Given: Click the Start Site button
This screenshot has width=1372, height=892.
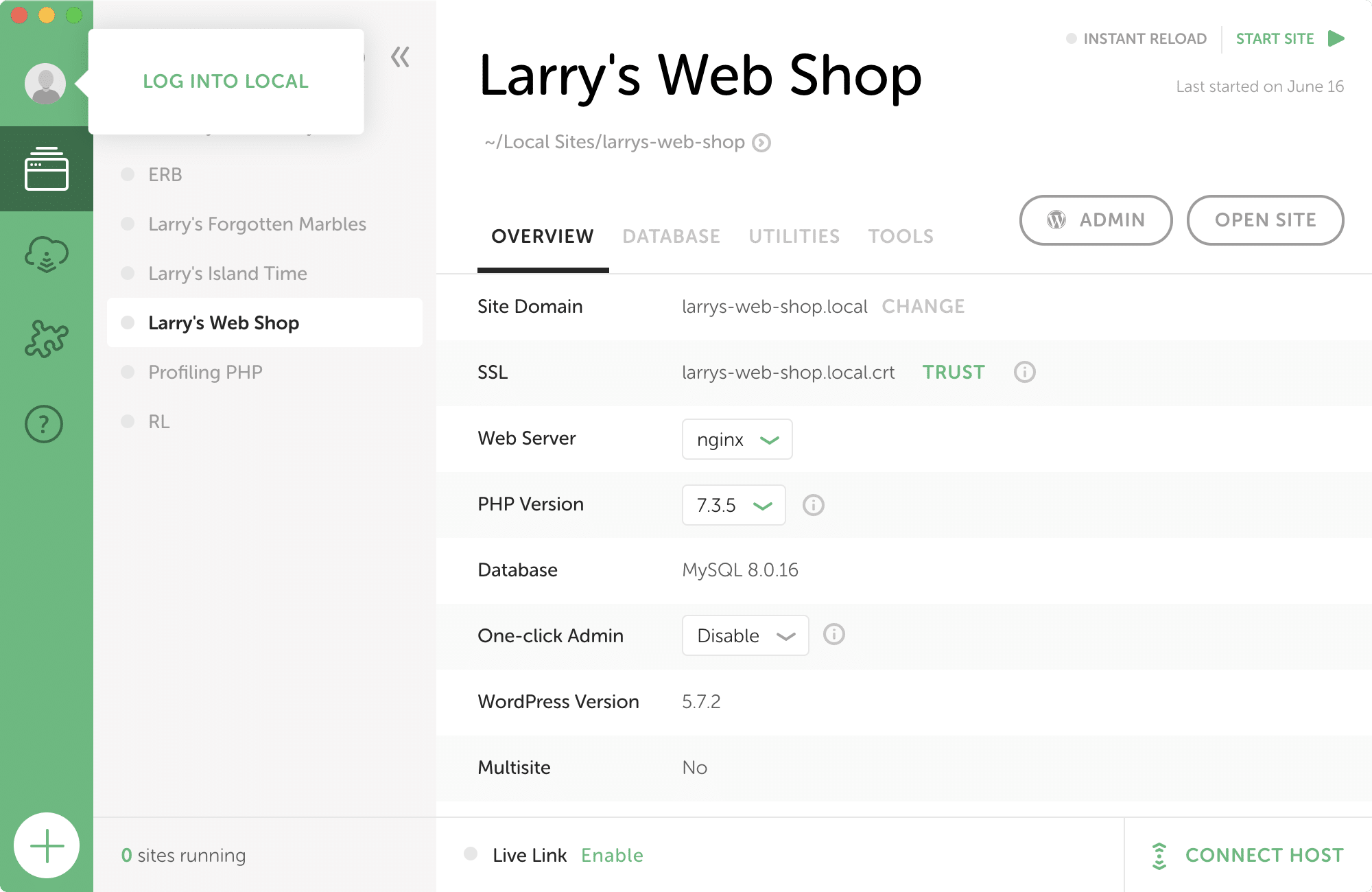Looking at the screenshot, I should (x=1289, y=38).
